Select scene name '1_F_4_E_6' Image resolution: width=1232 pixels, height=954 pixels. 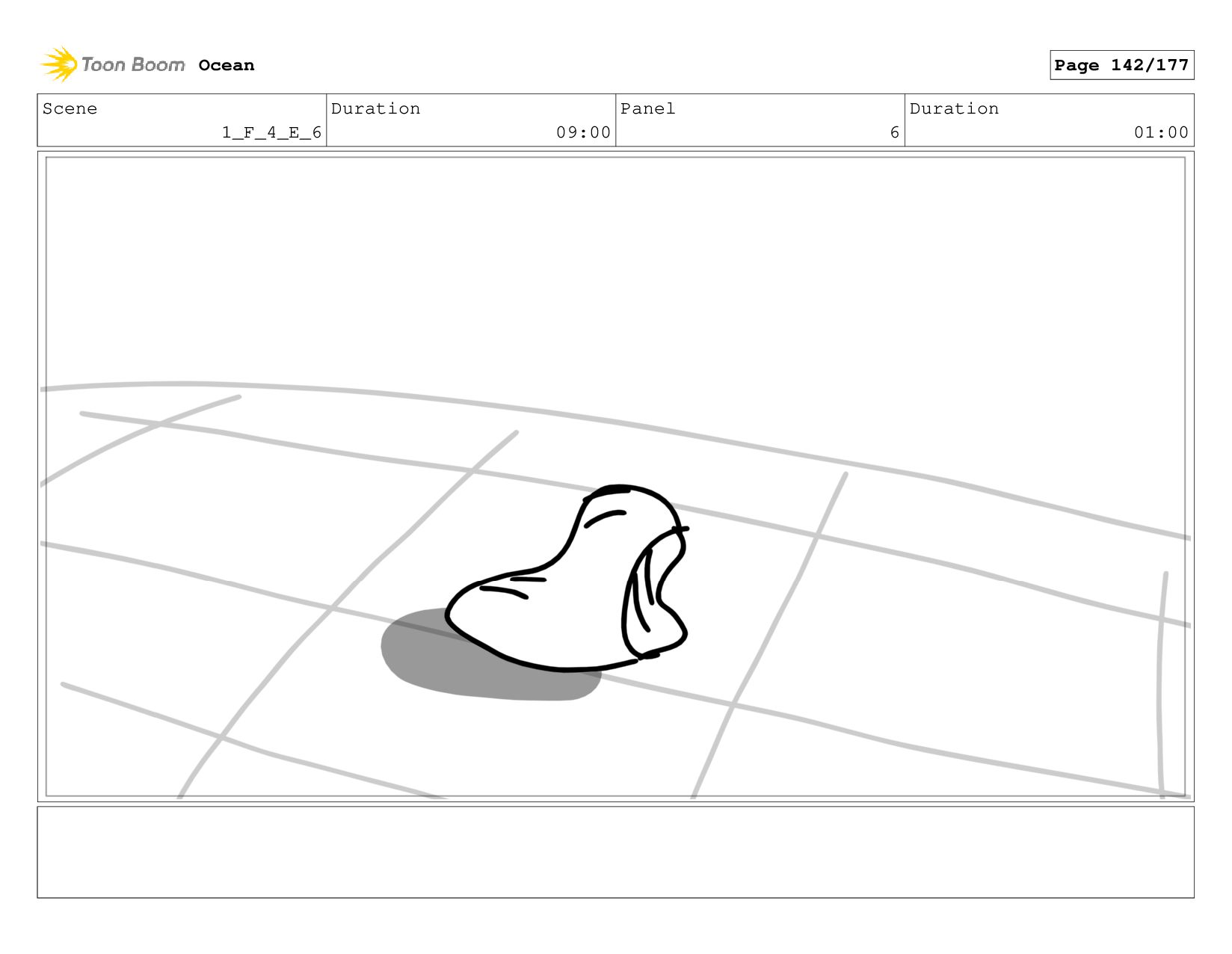[271, 132]
